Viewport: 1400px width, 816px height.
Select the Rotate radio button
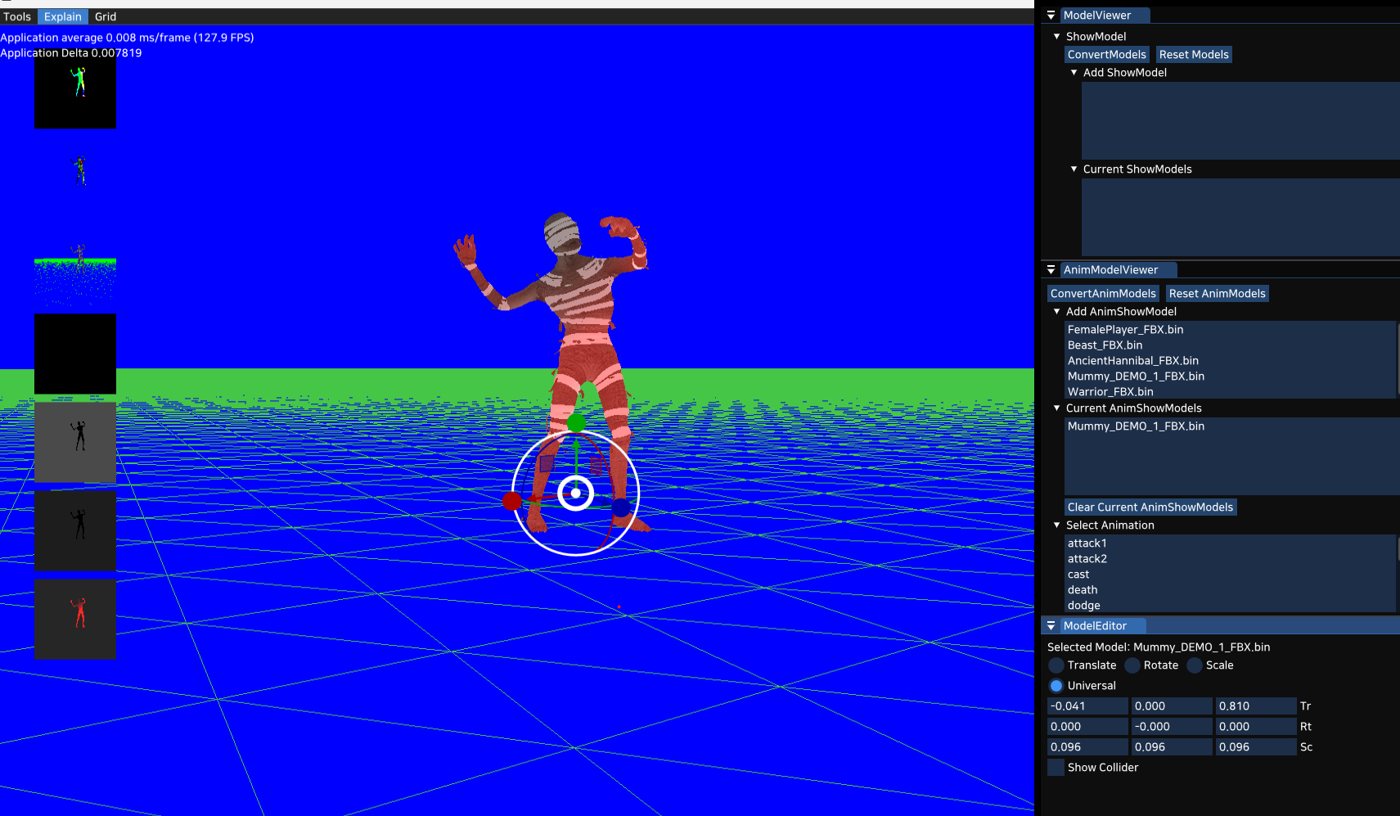click(1132, 665)
